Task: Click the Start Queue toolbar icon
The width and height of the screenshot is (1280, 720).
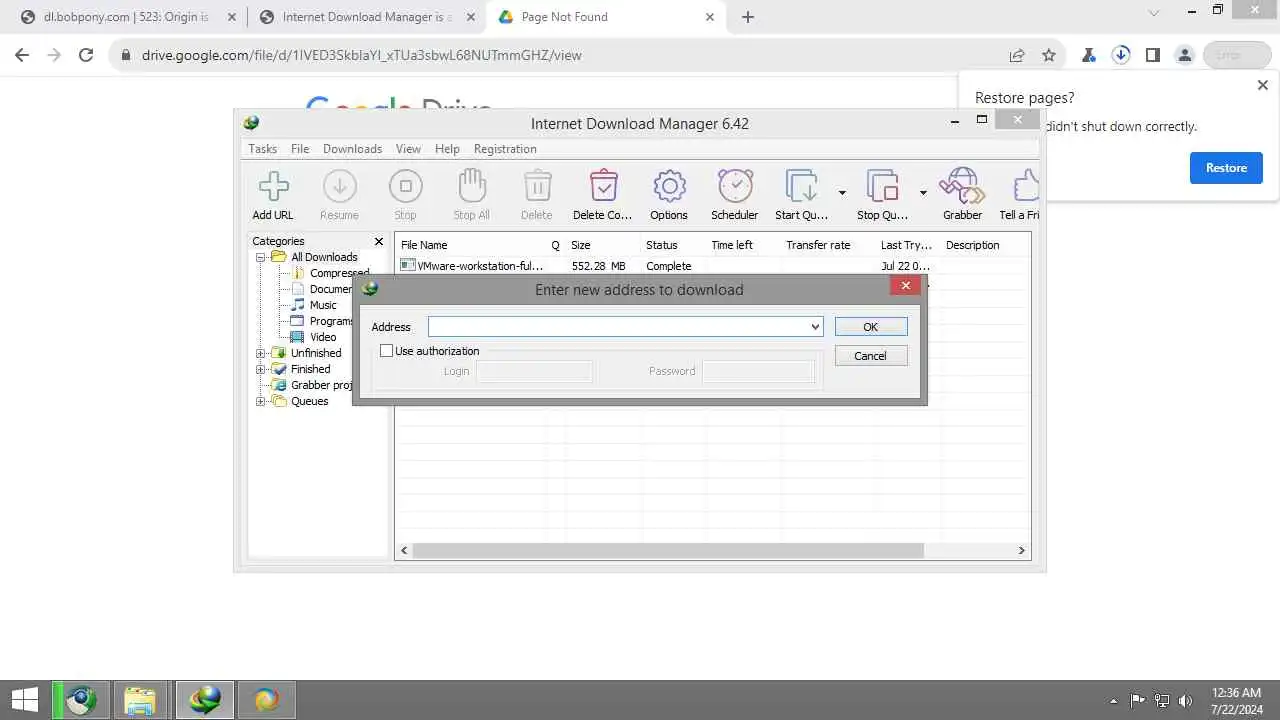Action: [801, 186]
